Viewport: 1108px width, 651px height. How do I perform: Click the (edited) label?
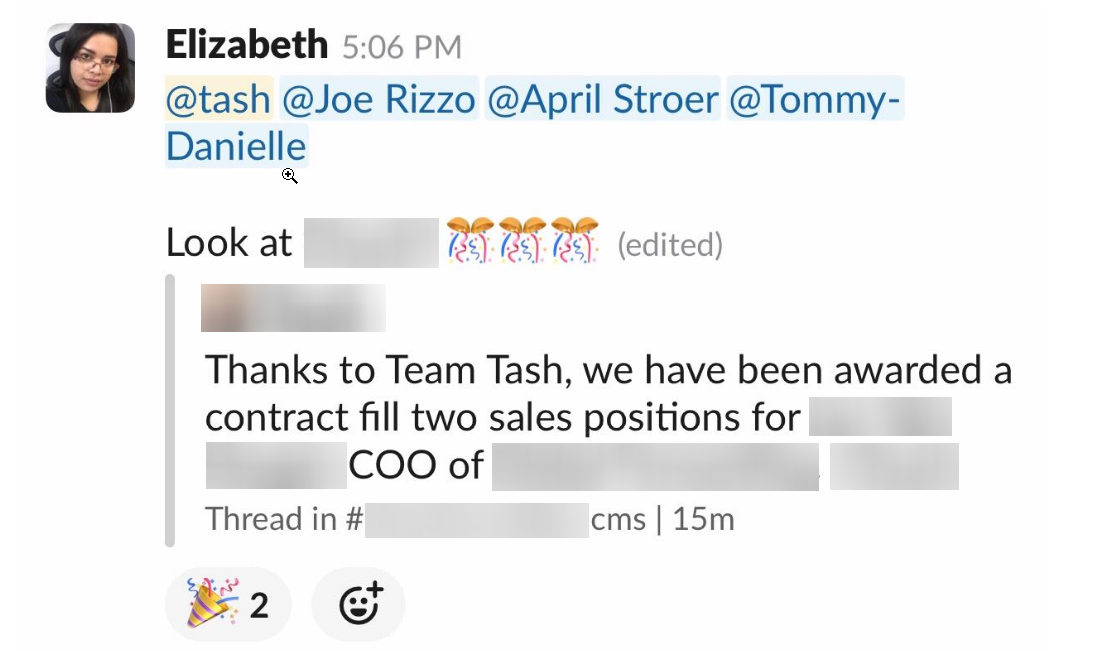(669, 245)
